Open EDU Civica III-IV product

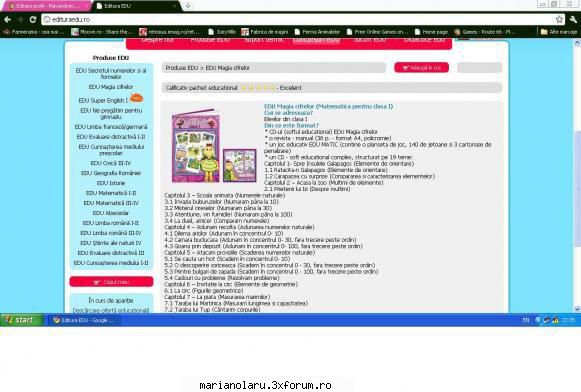111,163
